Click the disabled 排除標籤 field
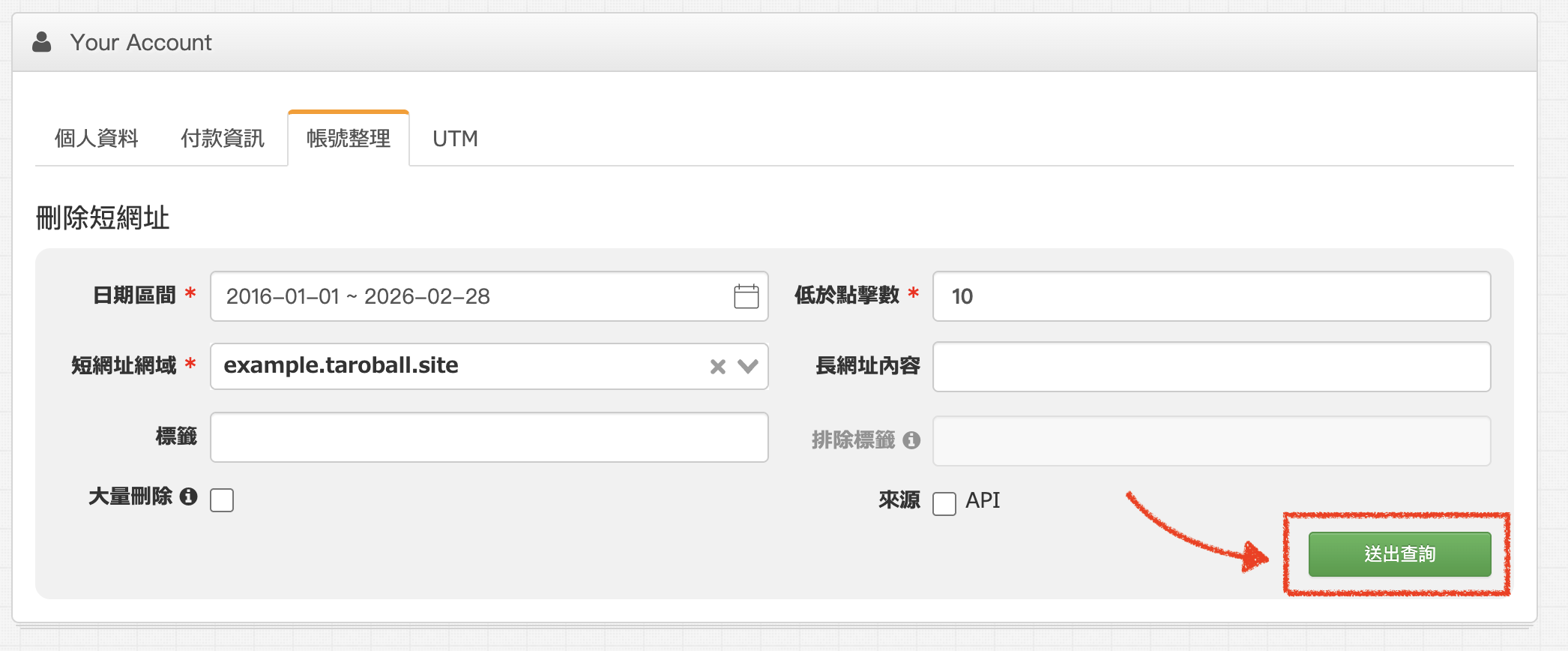Screen dimensions: 1568x651 (1210, 441)
